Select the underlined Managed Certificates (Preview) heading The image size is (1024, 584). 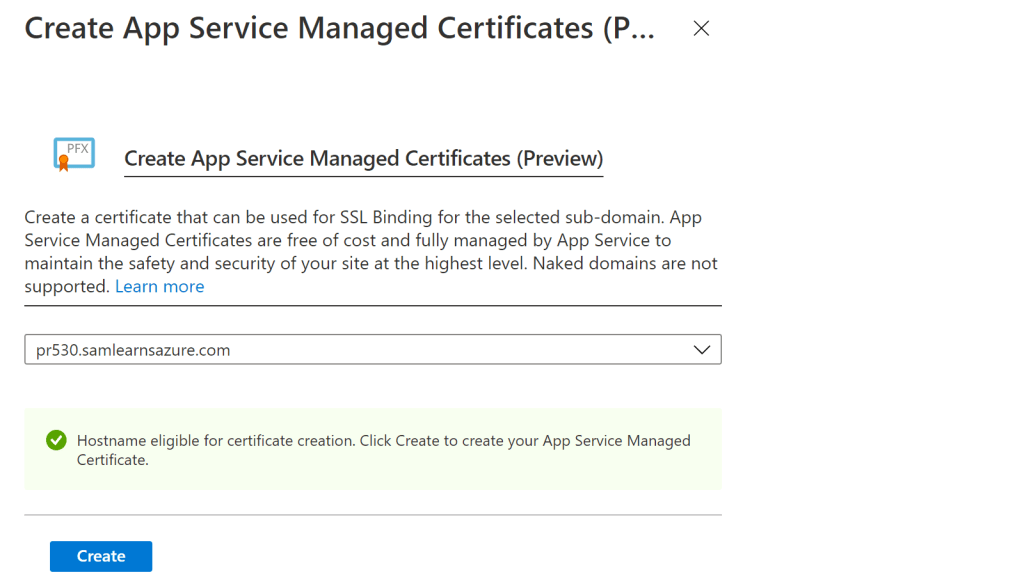[x=363, y=159]
